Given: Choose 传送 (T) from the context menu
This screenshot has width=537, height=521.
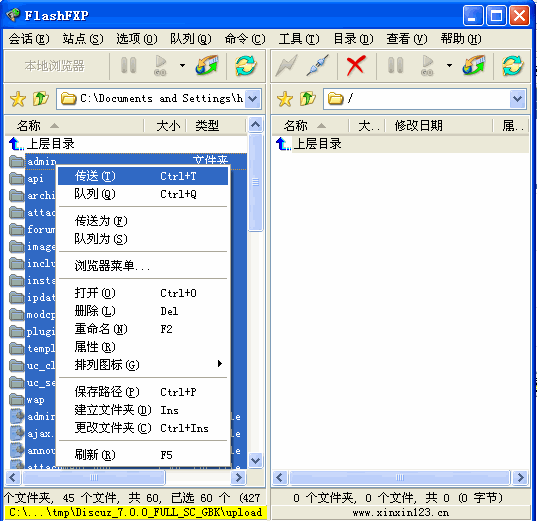Looking at the screenshot, I should (x=143, y=176).
